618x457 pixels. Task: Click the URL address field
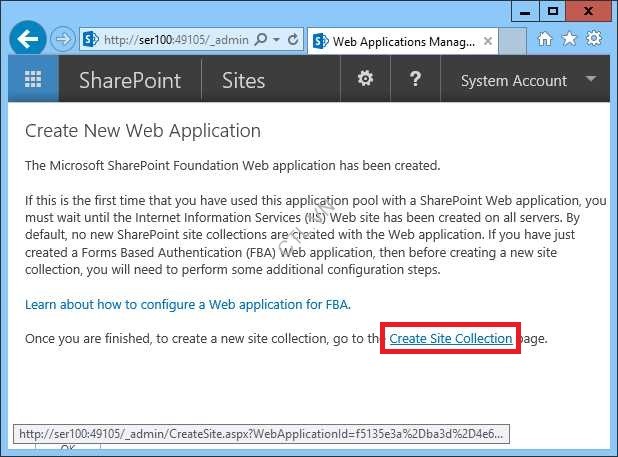tap(175, 41)
